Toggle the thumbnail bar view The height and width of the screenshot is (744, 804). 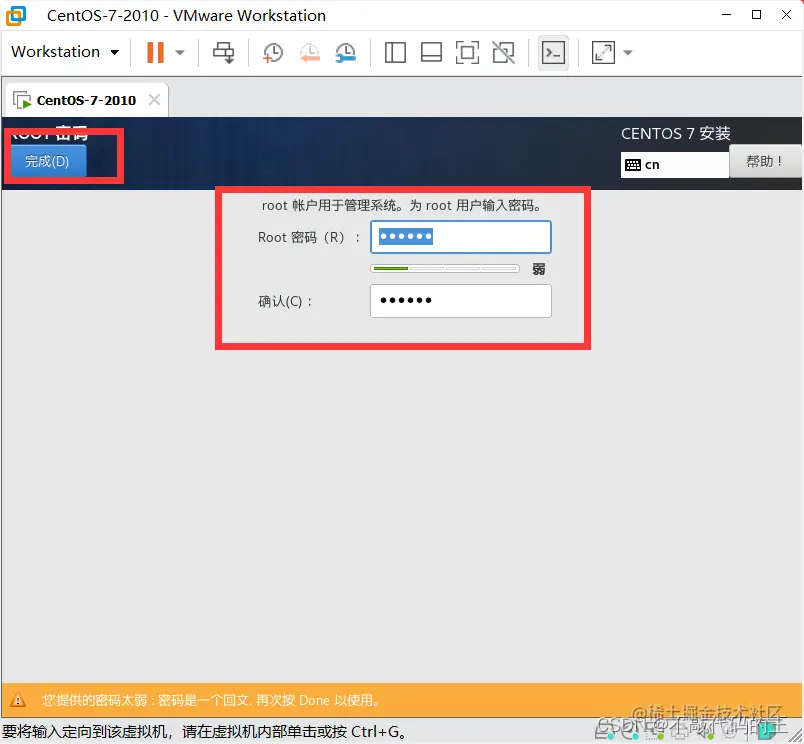click(x=431, y=52)
